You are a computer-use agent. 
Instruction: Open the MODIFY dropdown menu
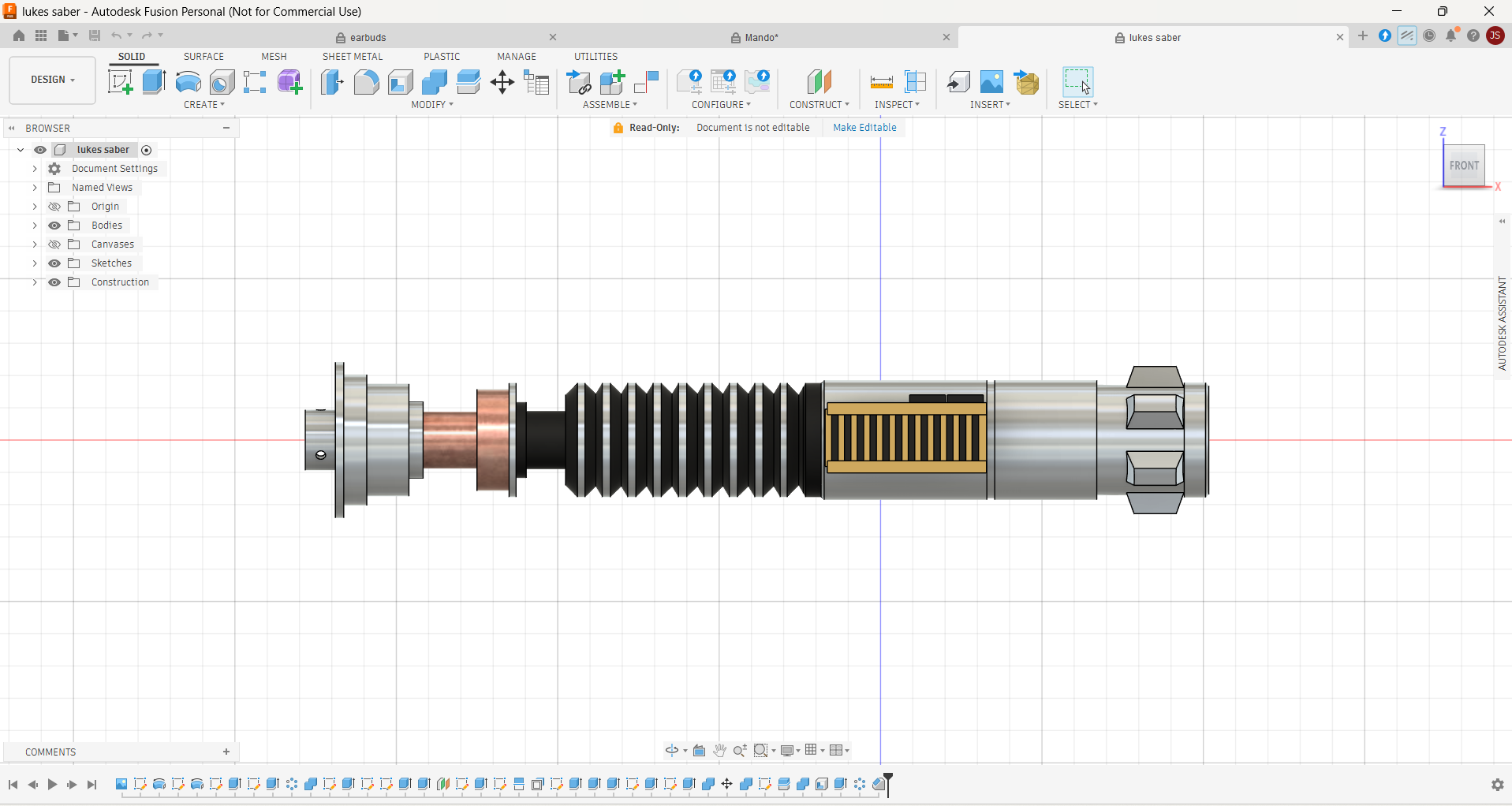coord(432,105)
